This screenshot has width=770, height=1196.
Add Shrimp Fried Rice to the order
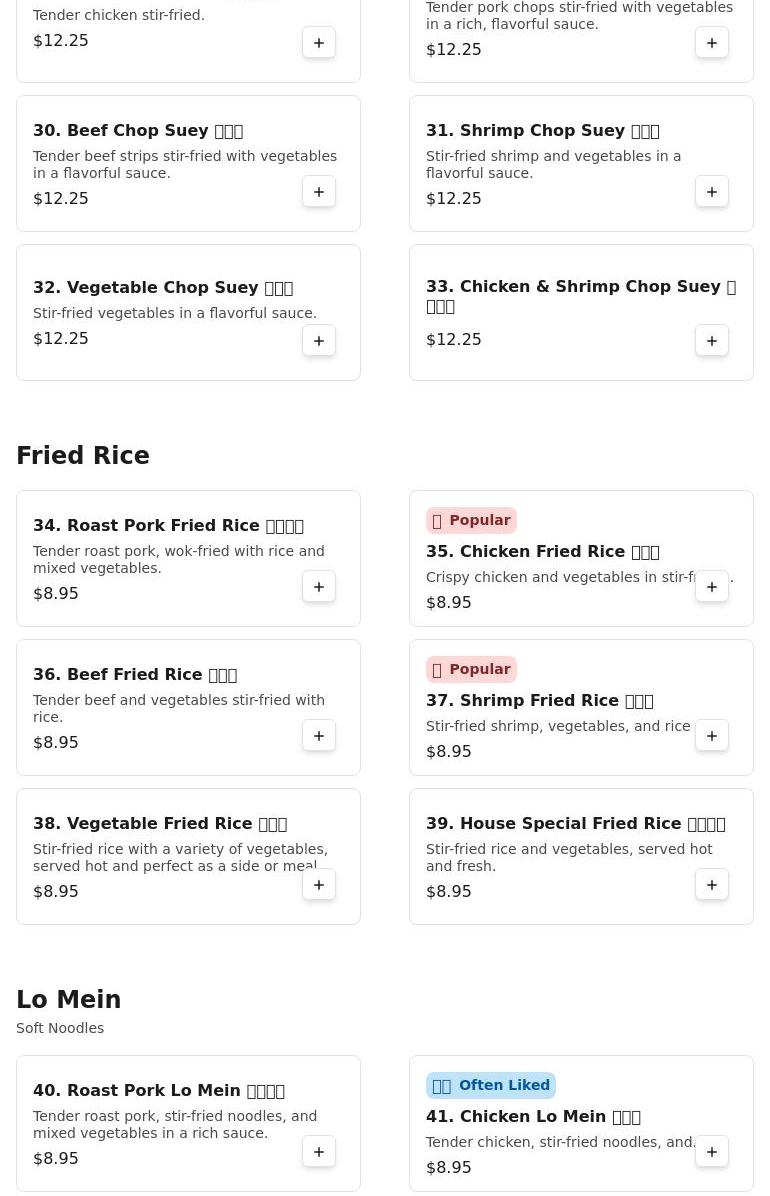click(712, 735)
